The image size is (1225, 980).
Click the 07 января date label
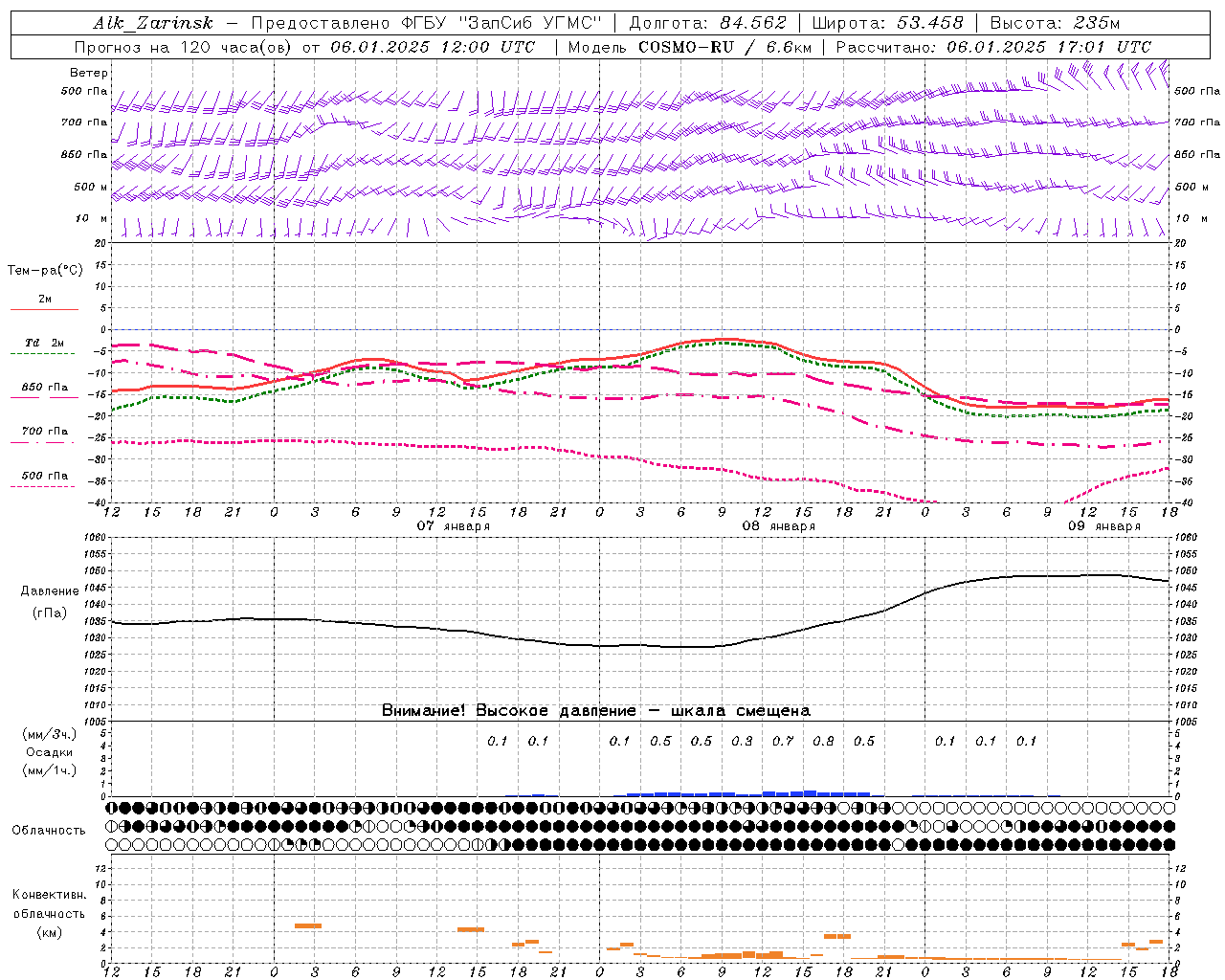454,526
